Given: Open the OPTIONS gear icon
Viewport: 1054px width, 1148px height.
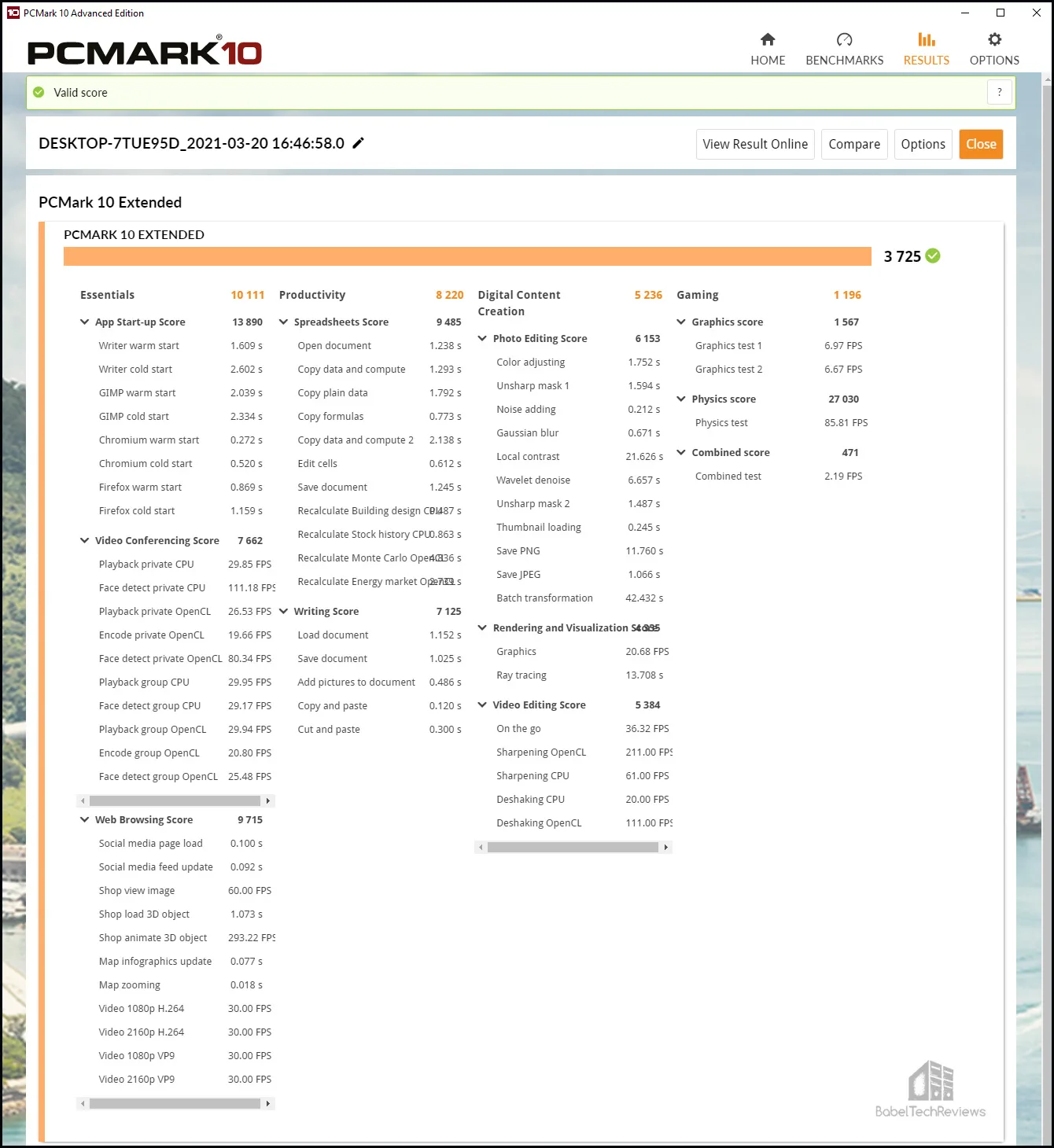Looking at the screenshot, I should click(x=994, y=39).
